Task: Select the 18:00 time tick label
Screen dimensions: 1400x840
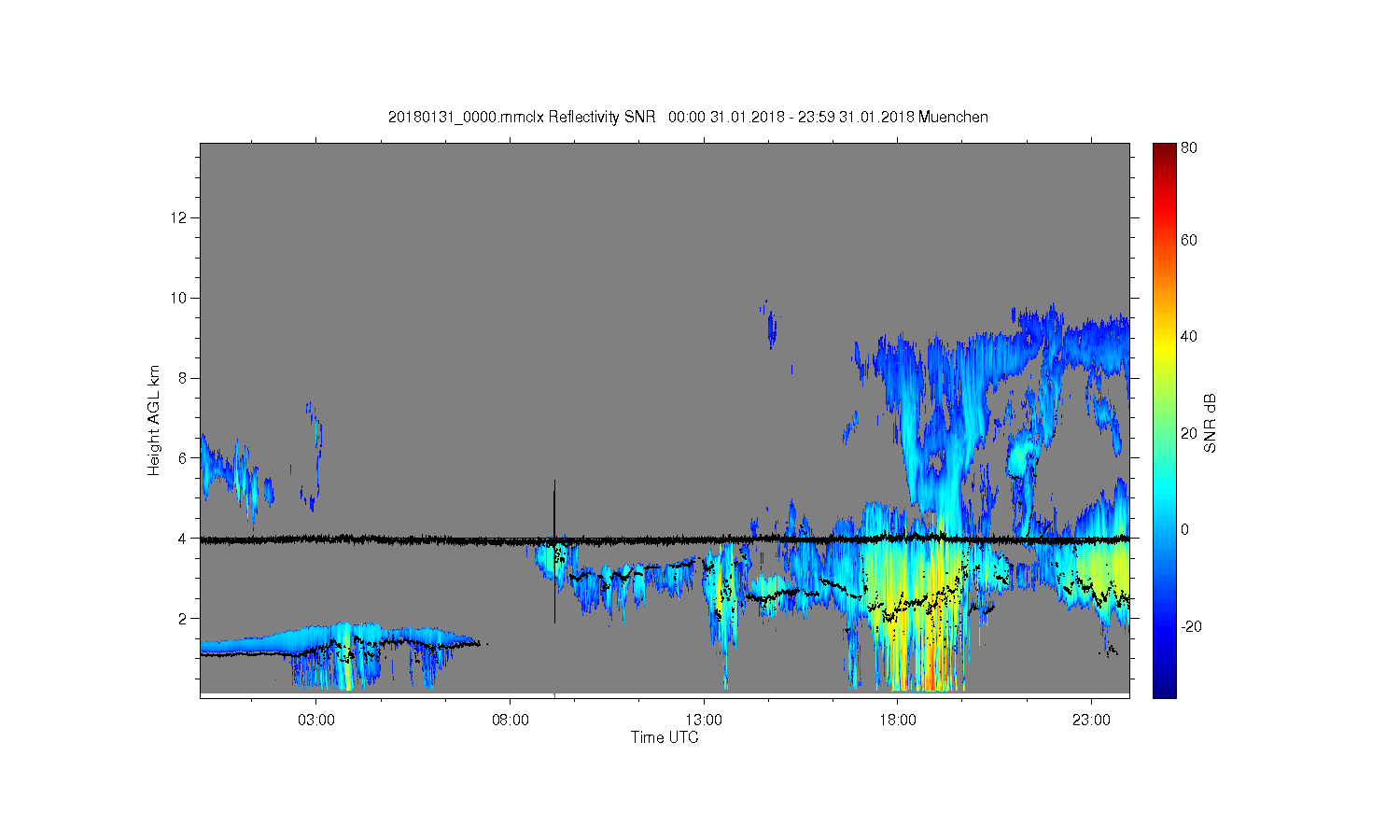Action: click(x=898, y=721)
